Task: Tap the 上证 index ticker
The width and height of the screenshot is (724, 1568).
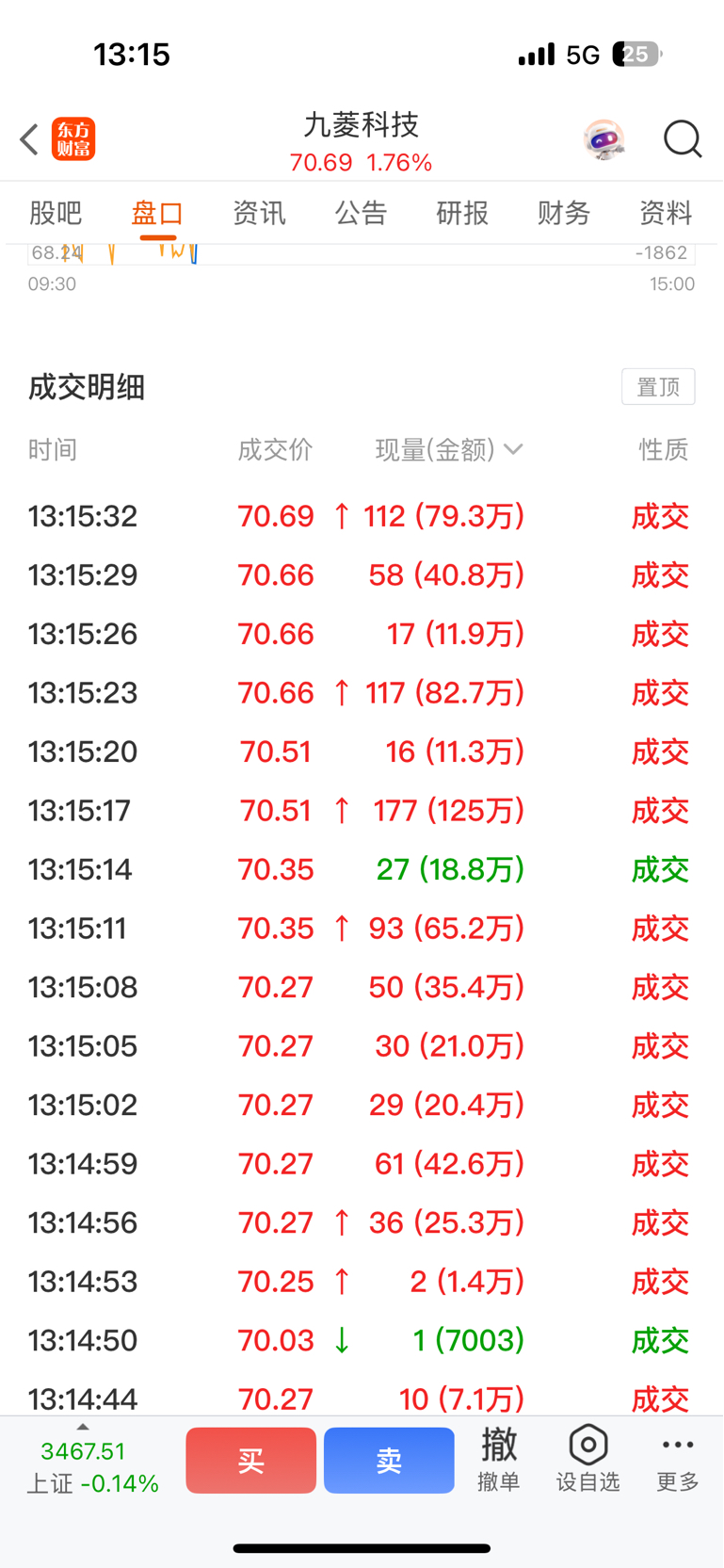Action: coord(92,1467)
